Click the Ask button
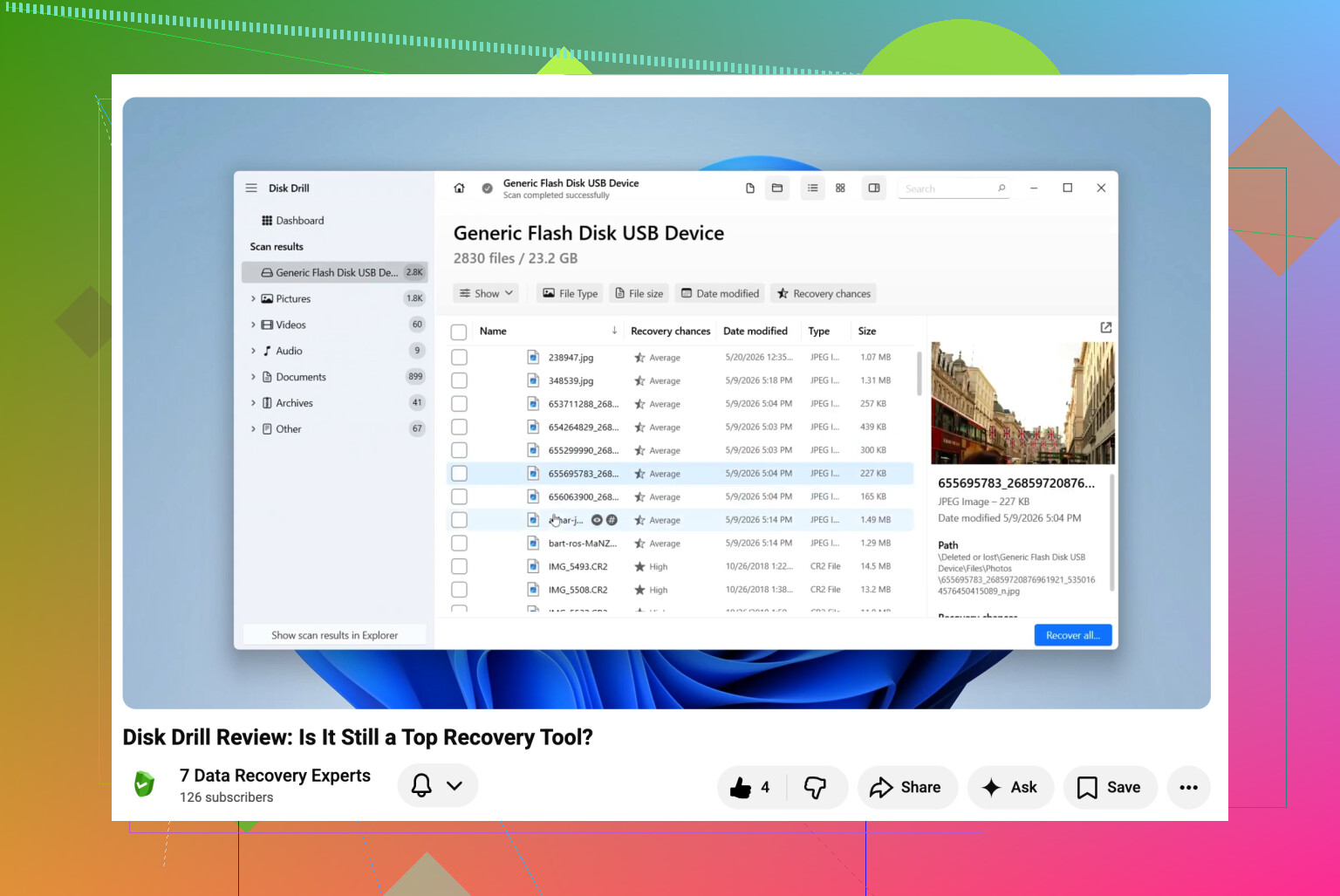The width and height of the screenshot is (1340, 896). [x=1010, y=787]
